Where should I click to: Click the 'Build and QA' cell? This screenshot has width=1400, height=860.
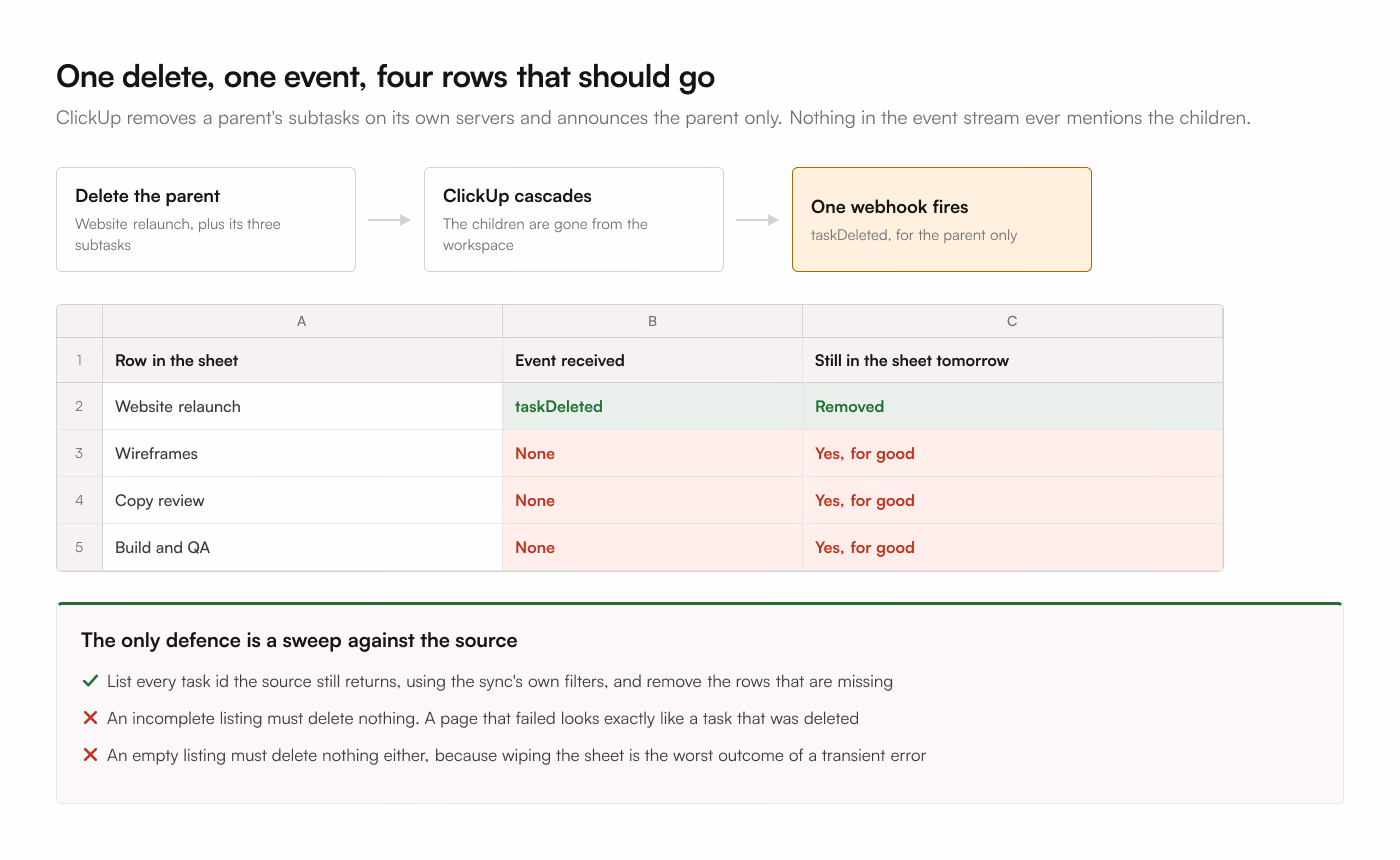302,547
